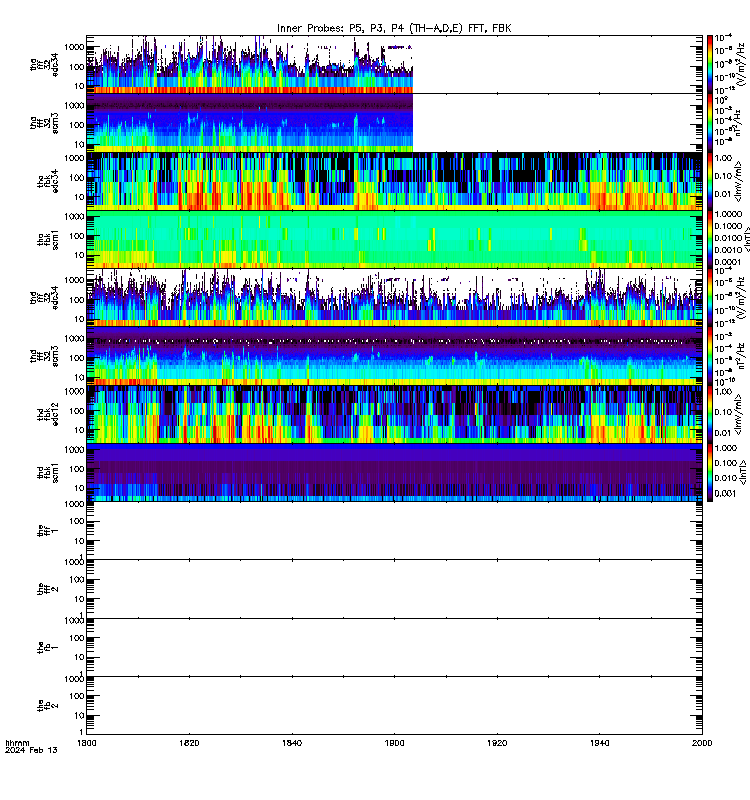Click the '1840' time axis label
The width and height of the screenshot is (750, 800).
pyautogui.click(x=291, y=743)
